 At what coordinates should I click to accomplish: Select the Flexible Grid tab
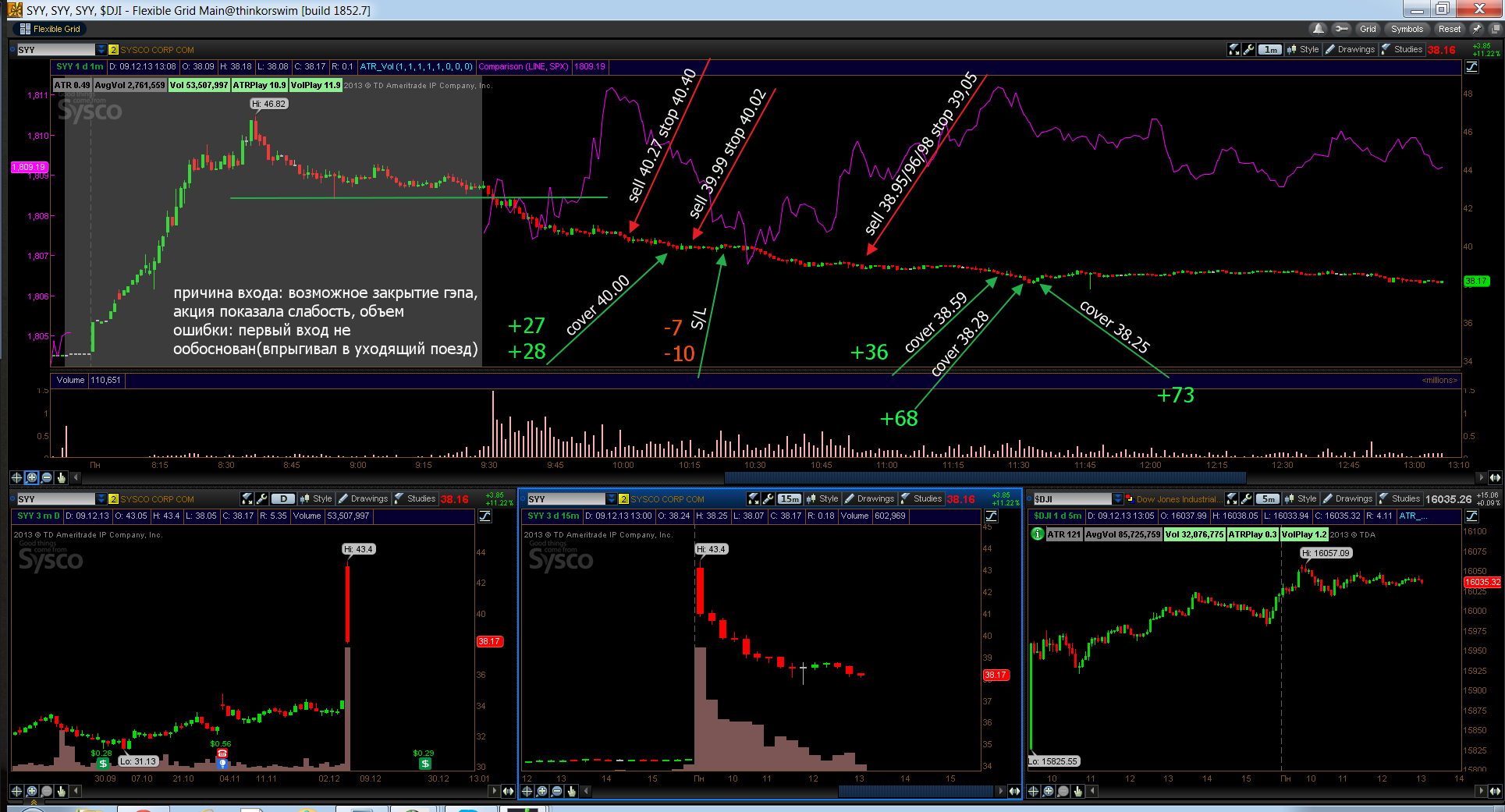point(50,29)
